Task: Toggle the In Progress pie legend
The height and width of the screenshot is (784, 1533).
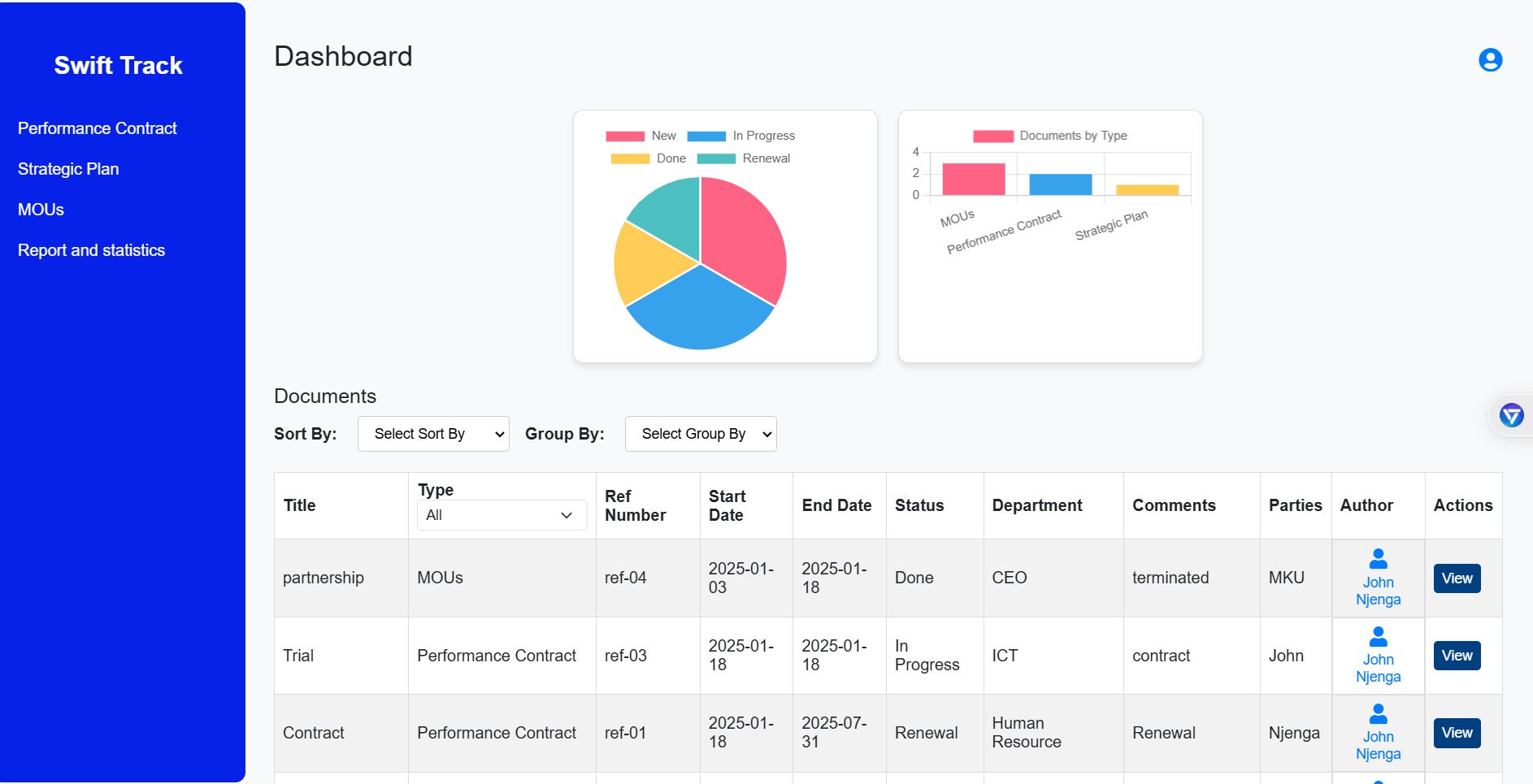Action: pos(706,136)
